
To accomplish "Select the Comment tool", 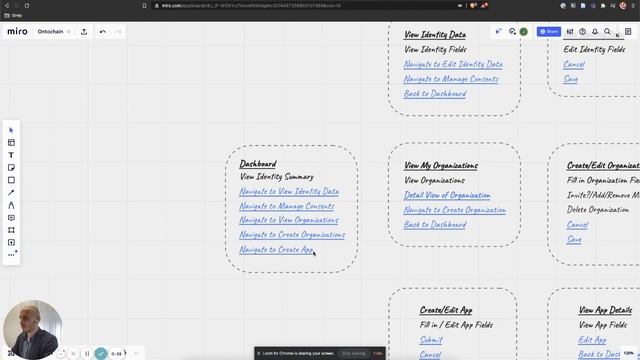I will click(11, 218).
